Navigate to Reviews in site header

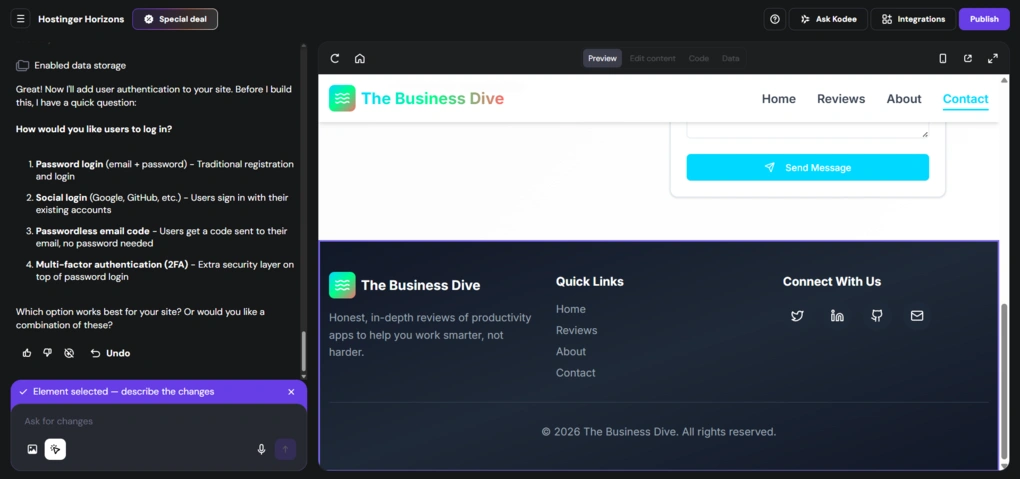click(841, 99)
